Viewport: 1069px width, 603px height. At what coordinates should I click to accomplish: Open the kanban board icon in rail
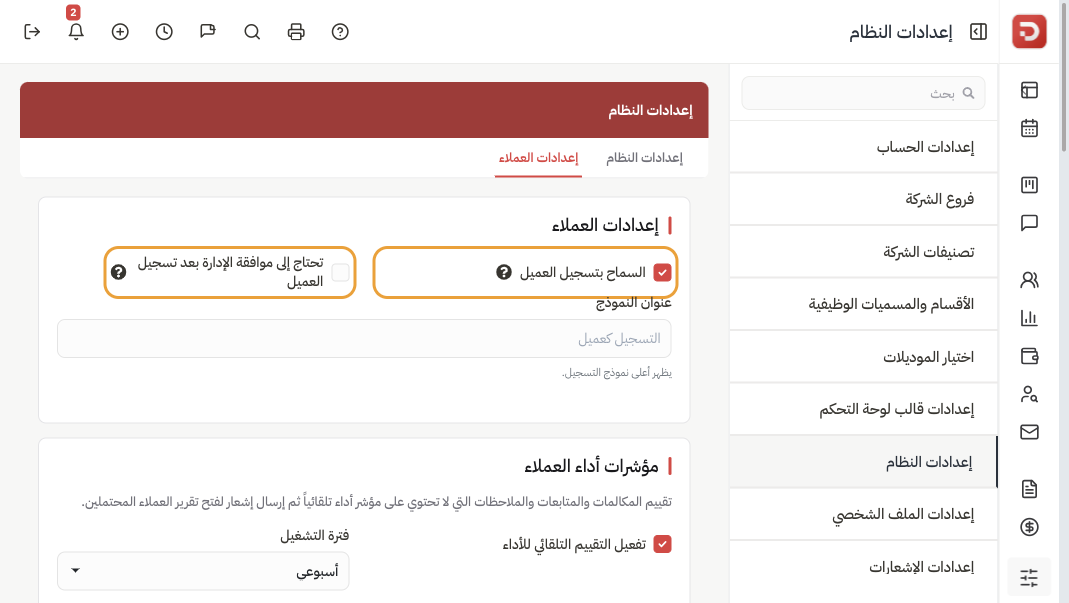pos(1029,185)
